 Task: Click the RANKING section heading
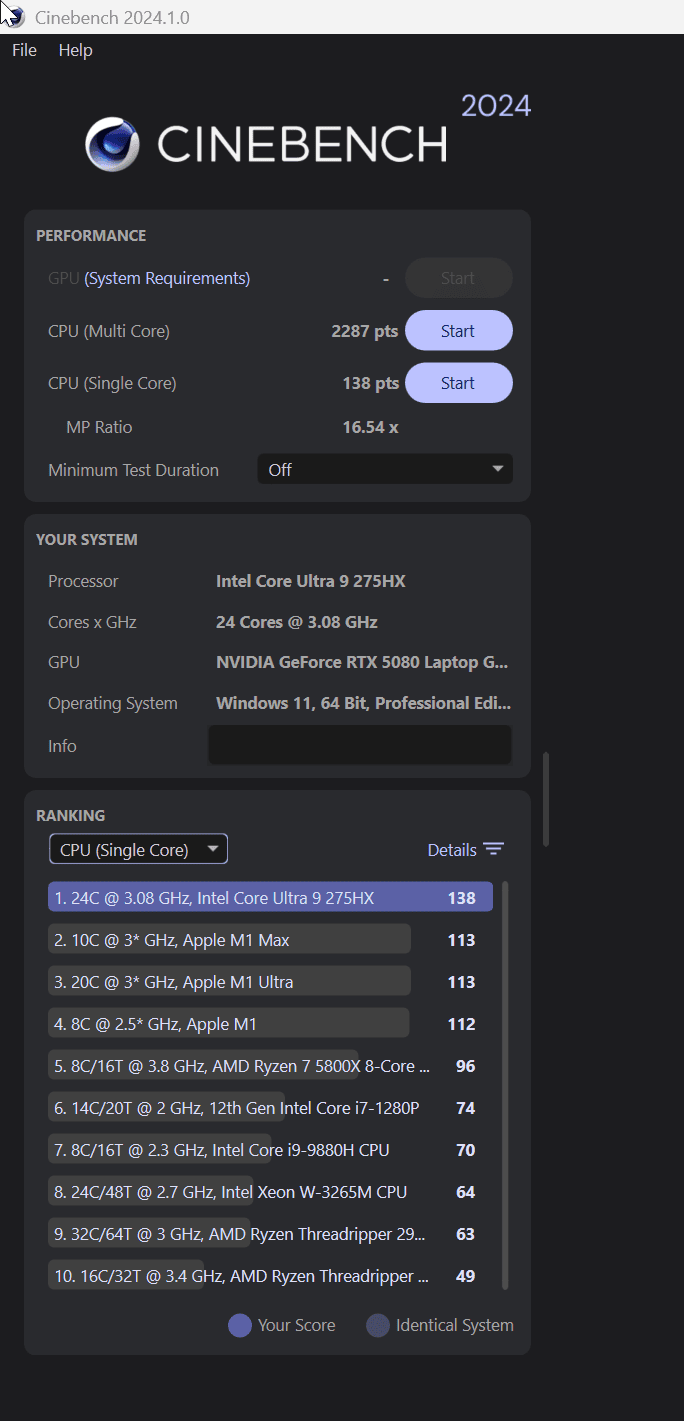pos(70,816)
